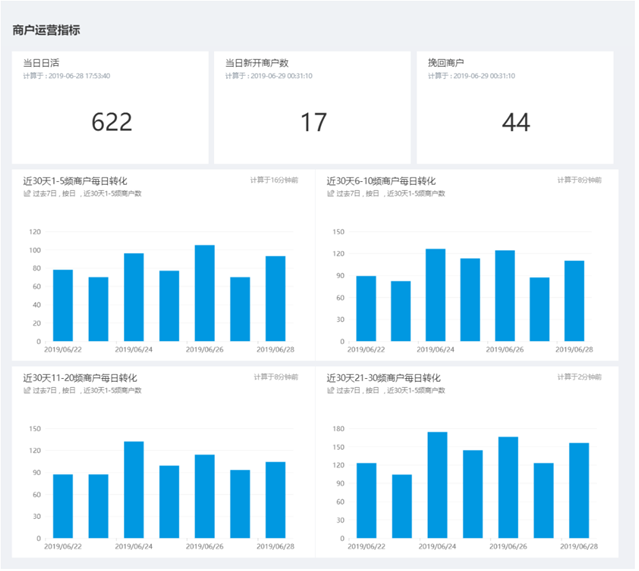The width and height of the screenshot is (639, 571).
Task: Click the 计算于2分钟前 timestamp label
Action: coord(580,377)
